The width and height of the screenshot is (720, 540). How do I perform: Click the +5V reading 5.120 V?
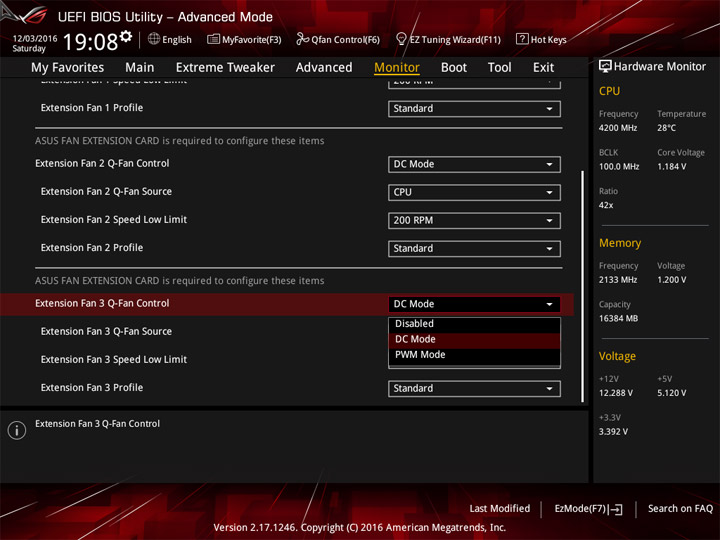(671, 393)
